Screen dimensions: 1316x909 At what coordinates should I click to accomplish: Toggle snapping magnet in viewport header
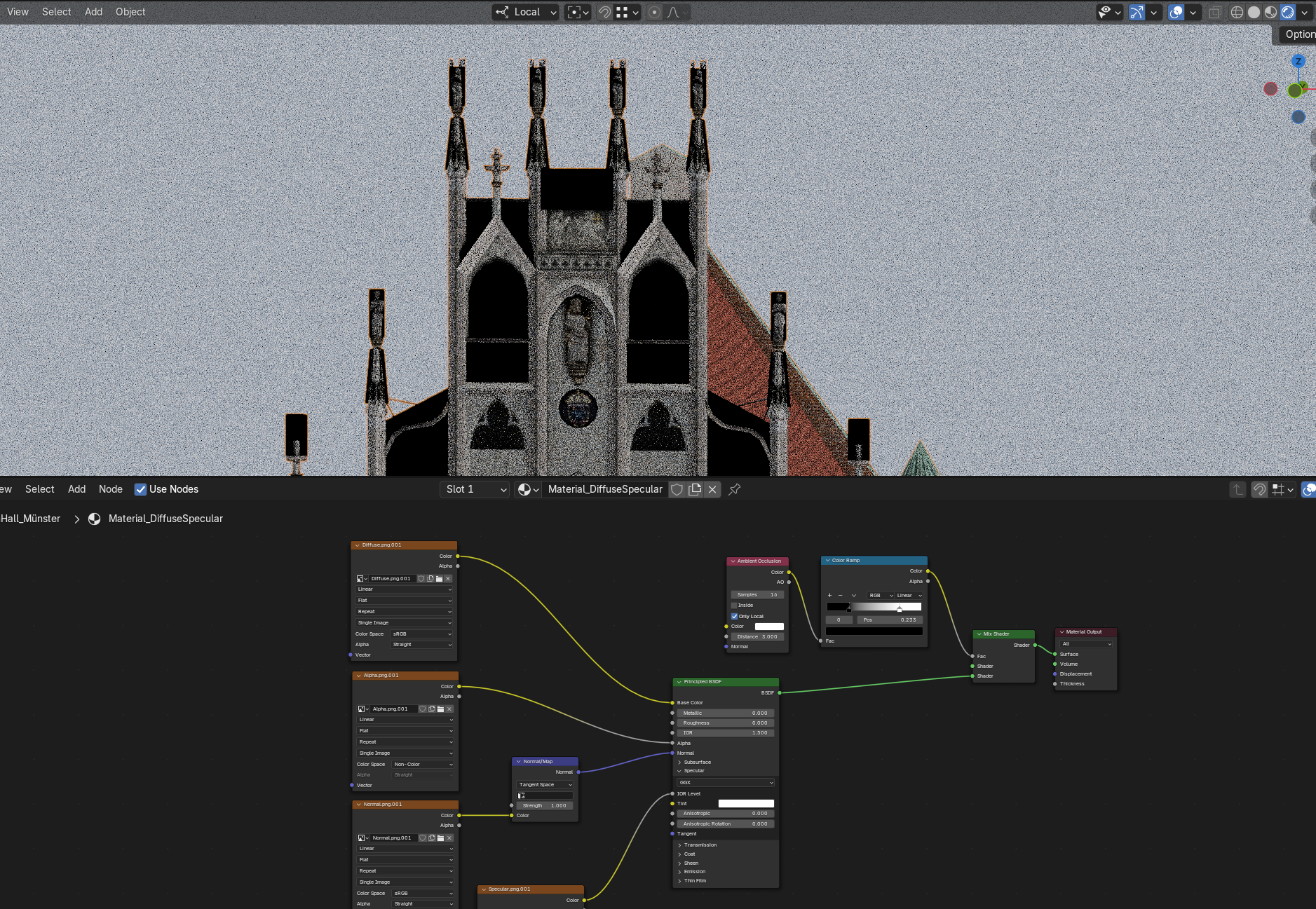604,12
